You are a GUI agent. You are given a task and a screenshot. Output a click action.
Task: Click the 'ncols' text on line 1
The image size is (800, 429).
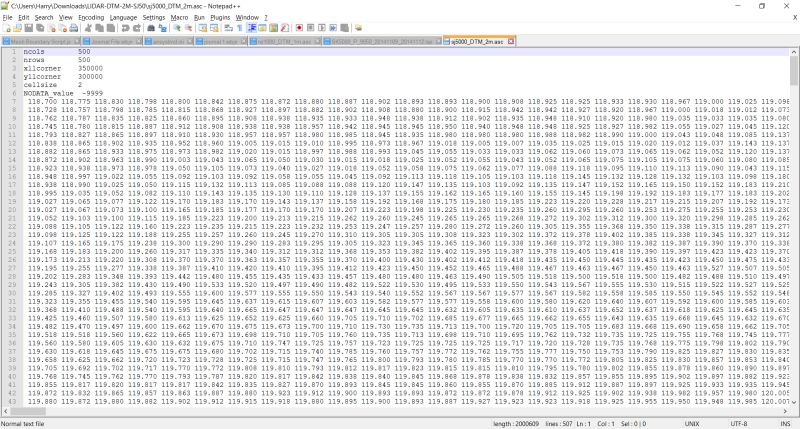(x=34, y=52)
